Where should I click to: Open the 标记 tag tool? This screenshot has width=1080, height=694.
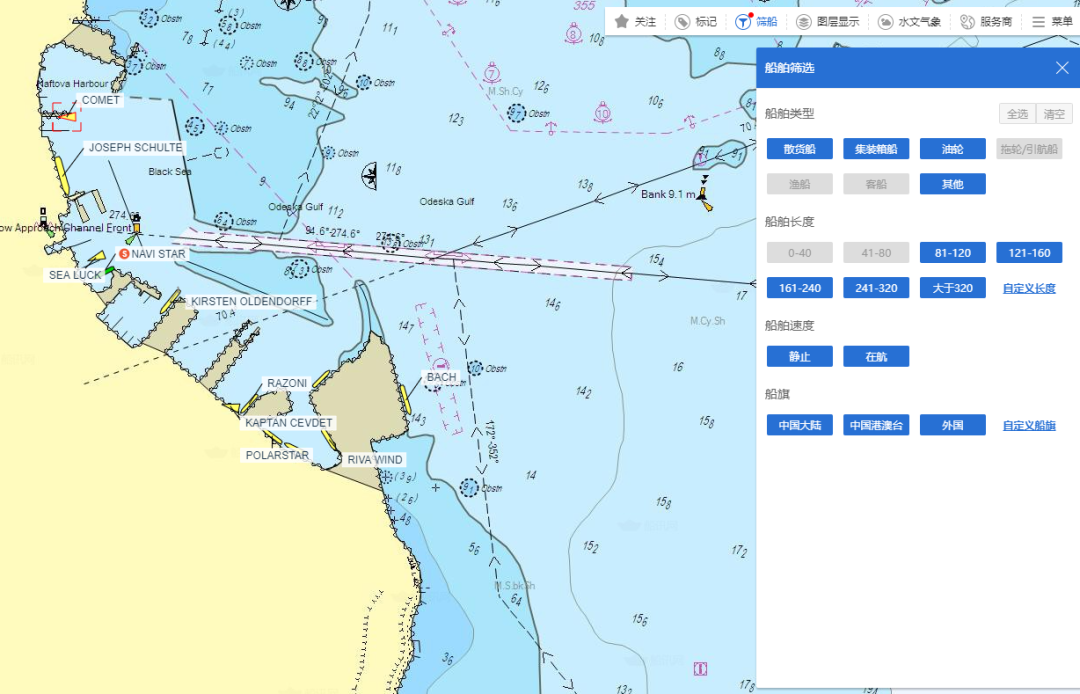[682, 21]
